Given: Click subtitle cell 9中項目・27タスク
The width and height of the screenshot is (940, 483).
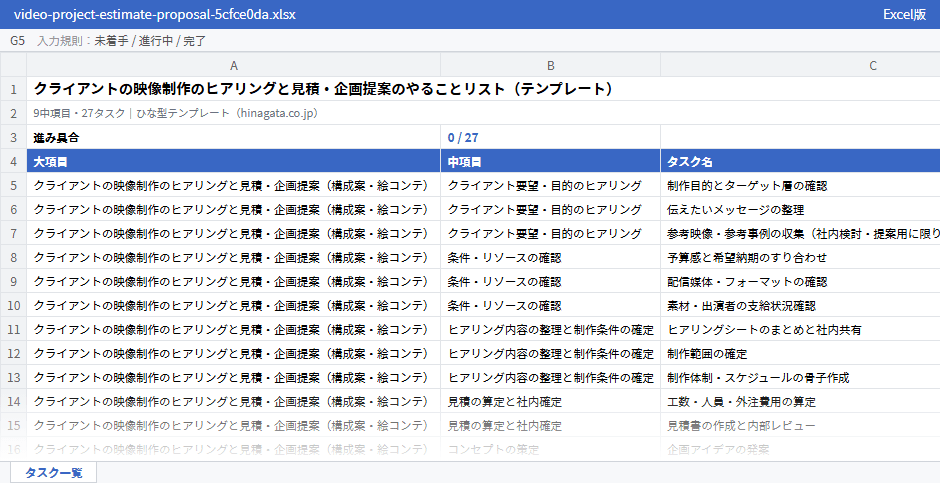Looking at the screenshot, I should pos(483,113).
